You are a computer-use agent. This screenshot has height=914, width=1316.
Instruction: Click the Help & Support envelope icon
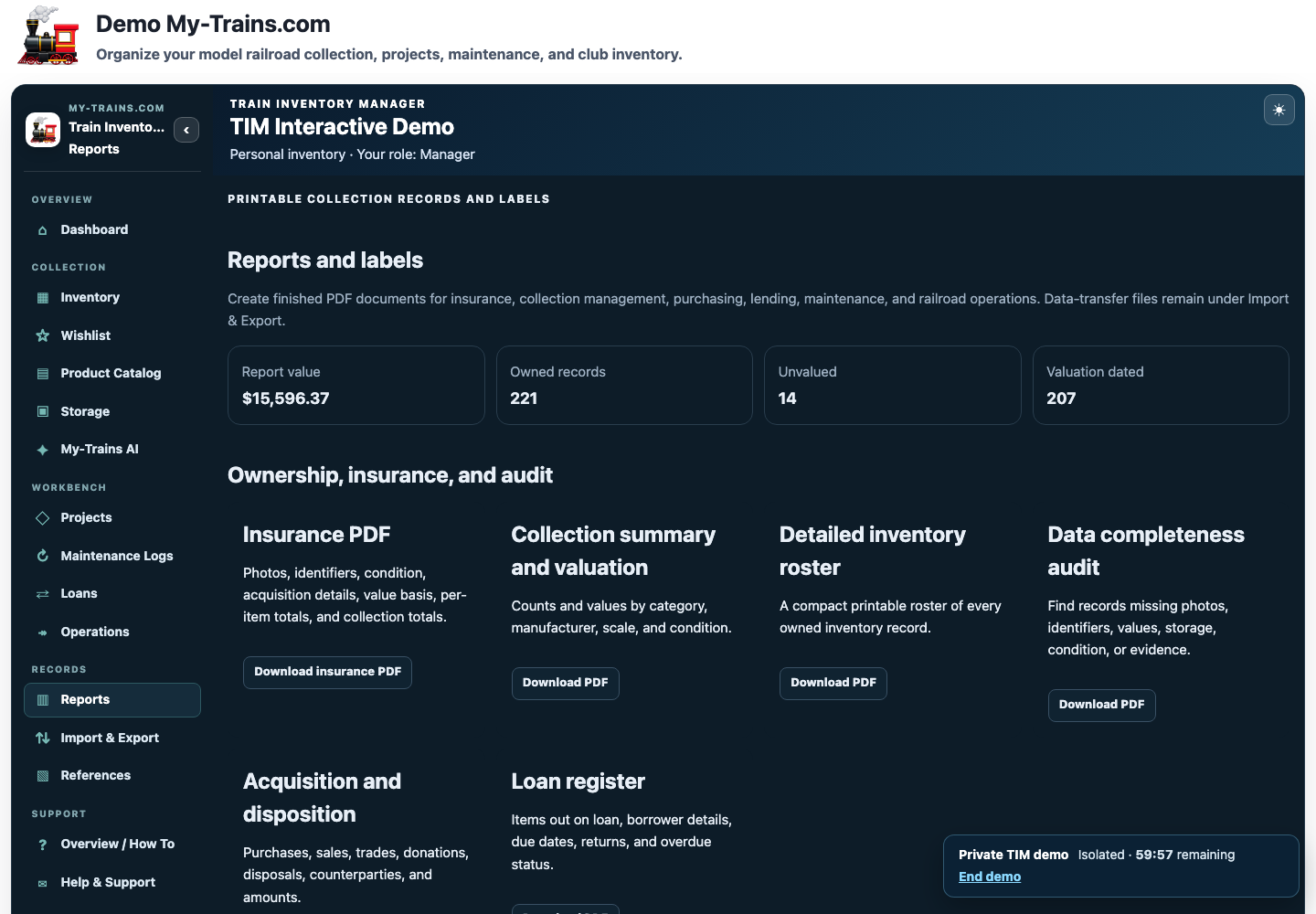(x=42, y=883)
